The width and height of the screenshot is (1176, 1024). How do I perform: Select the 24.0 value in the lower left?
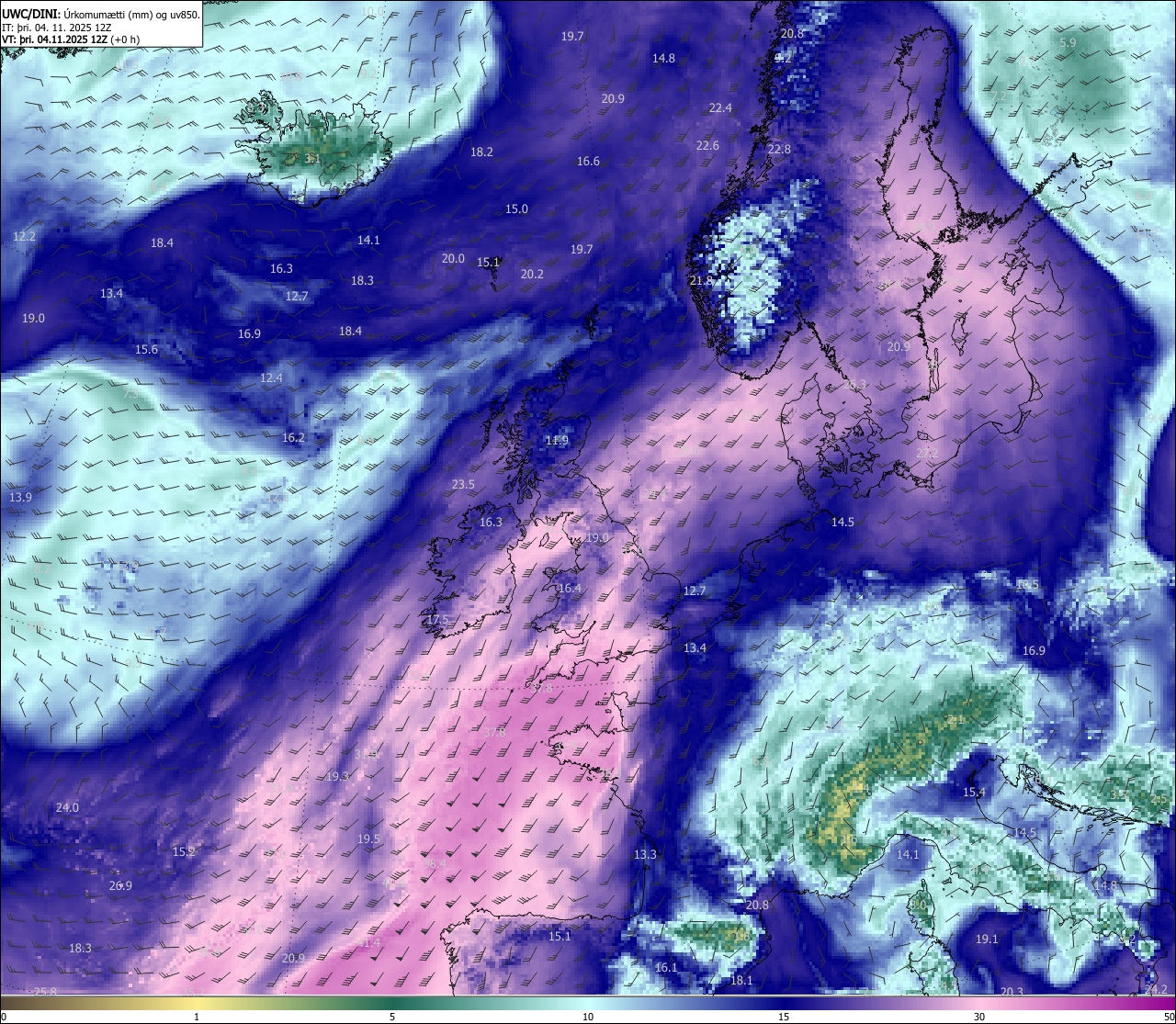(67, 808)
